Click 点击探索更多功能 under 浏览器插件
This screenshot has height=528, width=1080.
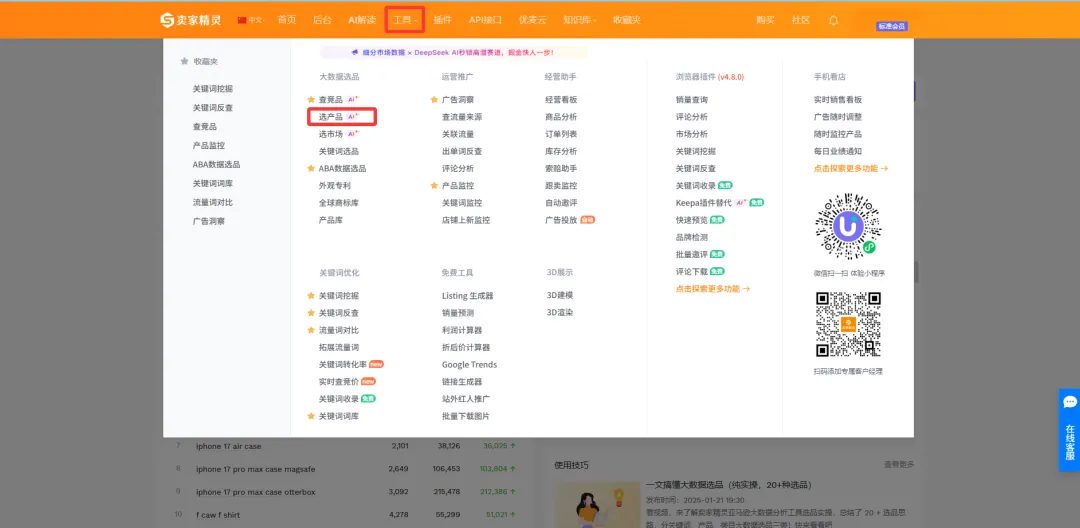tap(713, 289)
